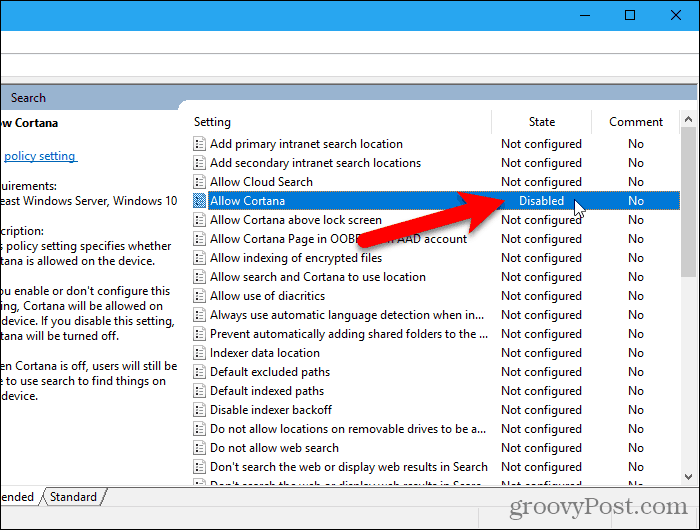Viewport: 700px width, 530px height.
Task: Click the policy icon beside Add primary intranet search location
Action: tap(199, 144)
